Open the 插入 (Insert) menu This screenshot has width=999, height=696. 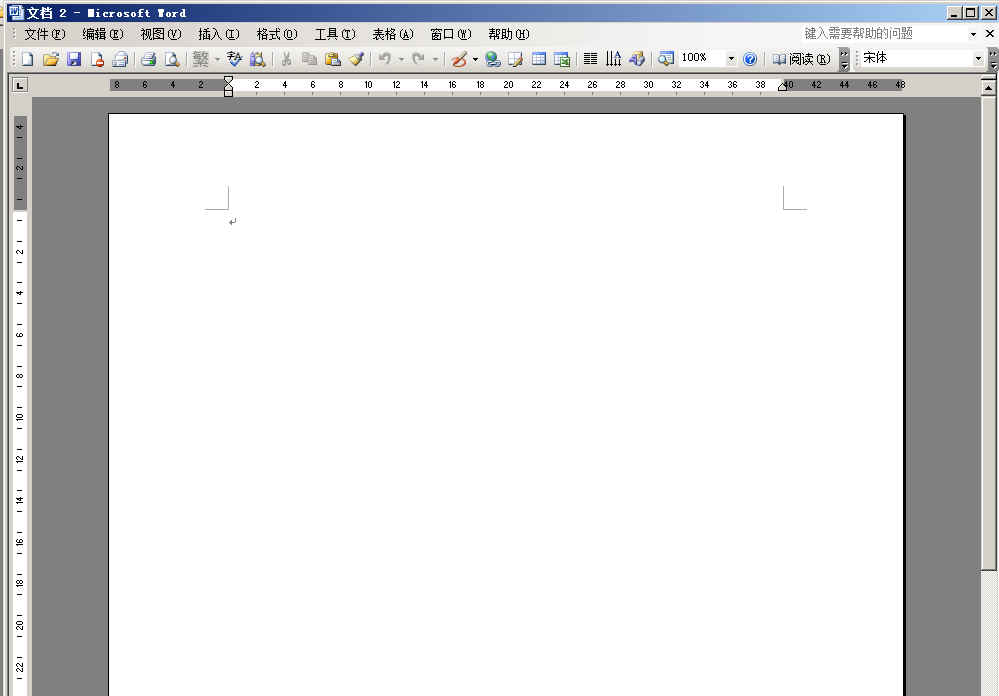218,34
